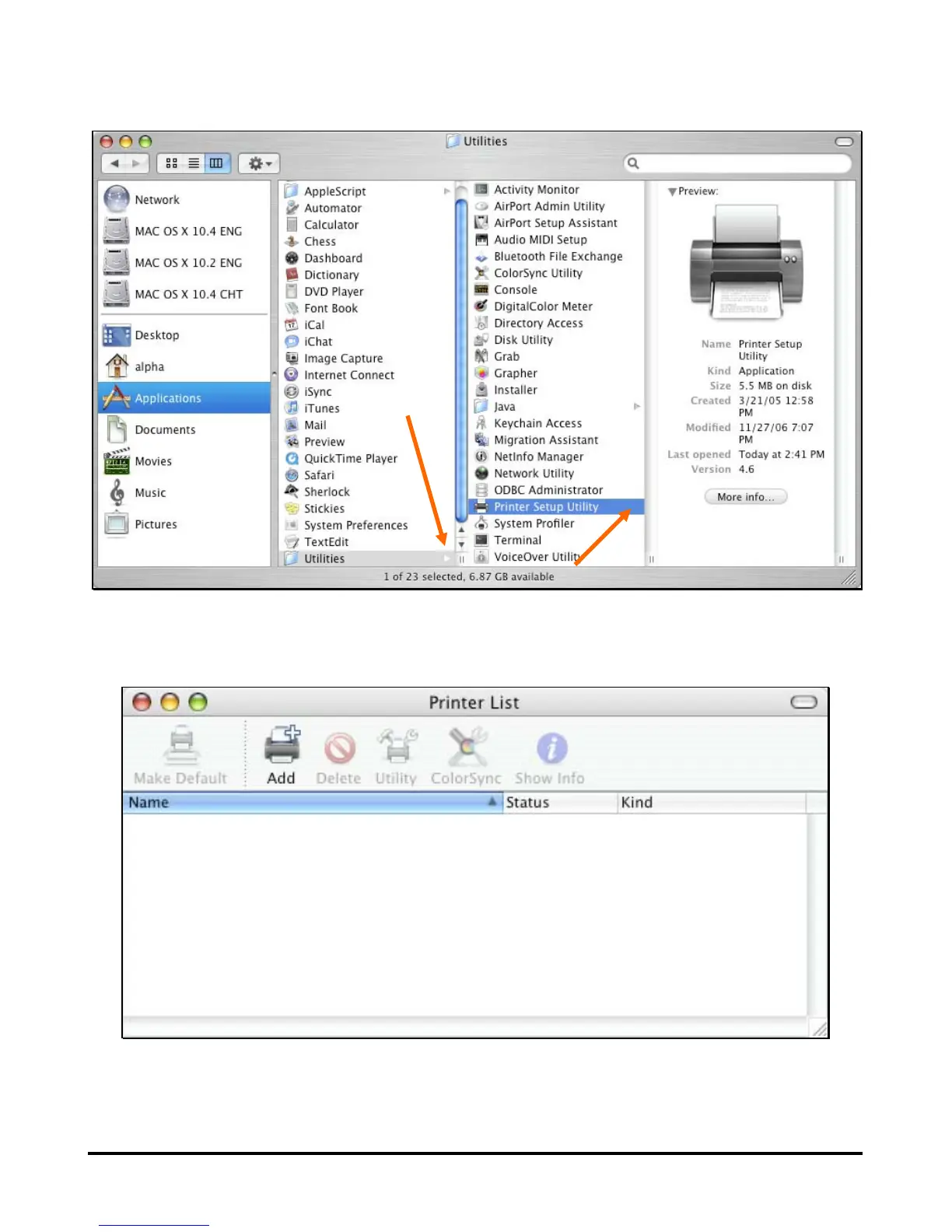
Task: Sort Printer List by Status column
Action: pos(560,803)
